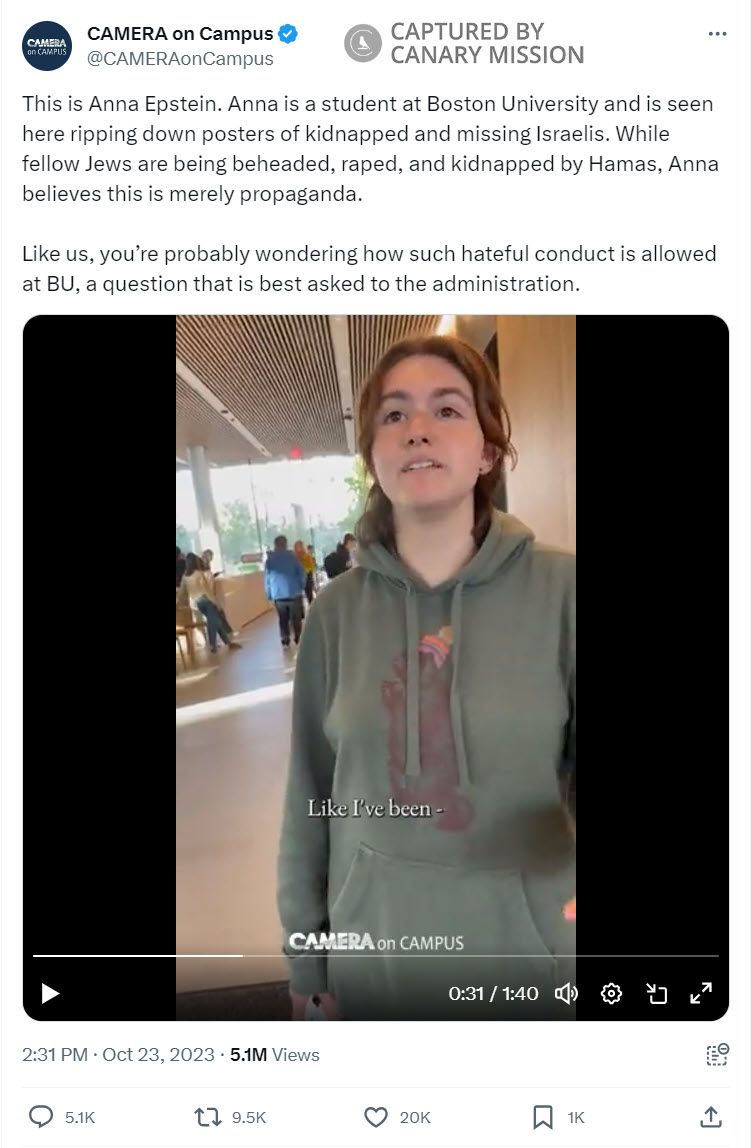Share the post via upload icon
The width and height of the screenshot is (751, 1148).
[710, 1117]
